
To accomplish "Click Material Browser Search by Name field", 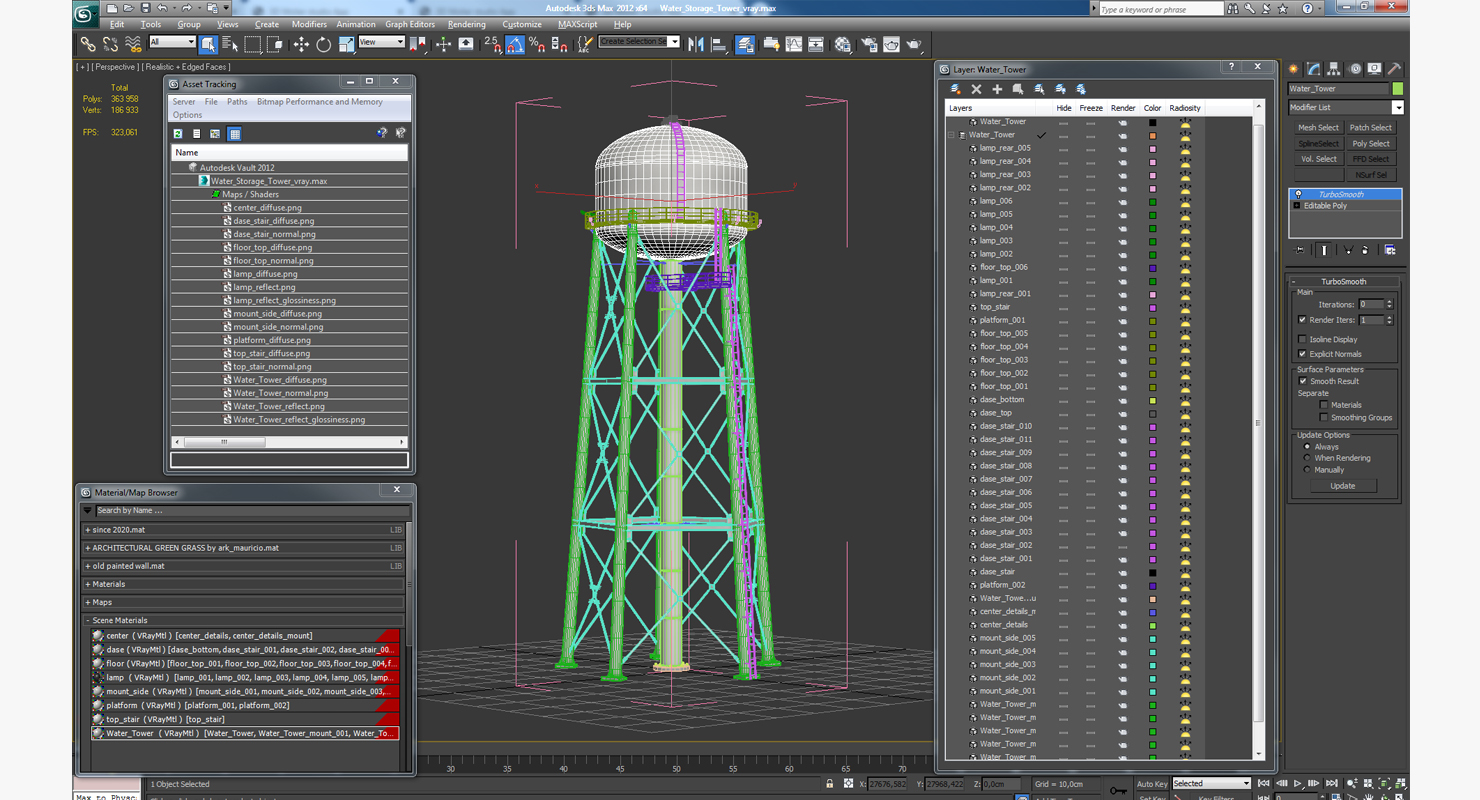I will click(250, 510).
